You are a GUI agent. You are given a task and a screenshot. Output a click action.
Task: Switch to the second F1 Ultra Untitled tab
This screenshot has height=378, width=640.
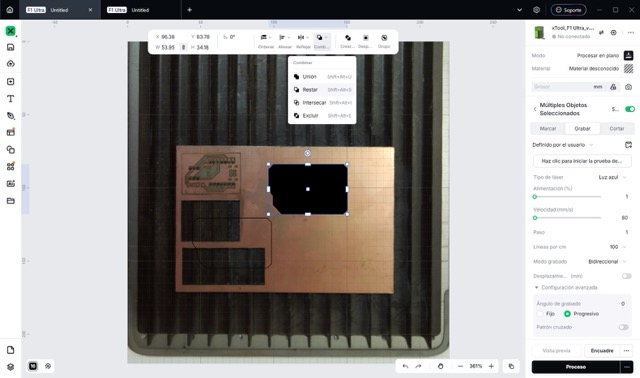[x=141, y=10]
